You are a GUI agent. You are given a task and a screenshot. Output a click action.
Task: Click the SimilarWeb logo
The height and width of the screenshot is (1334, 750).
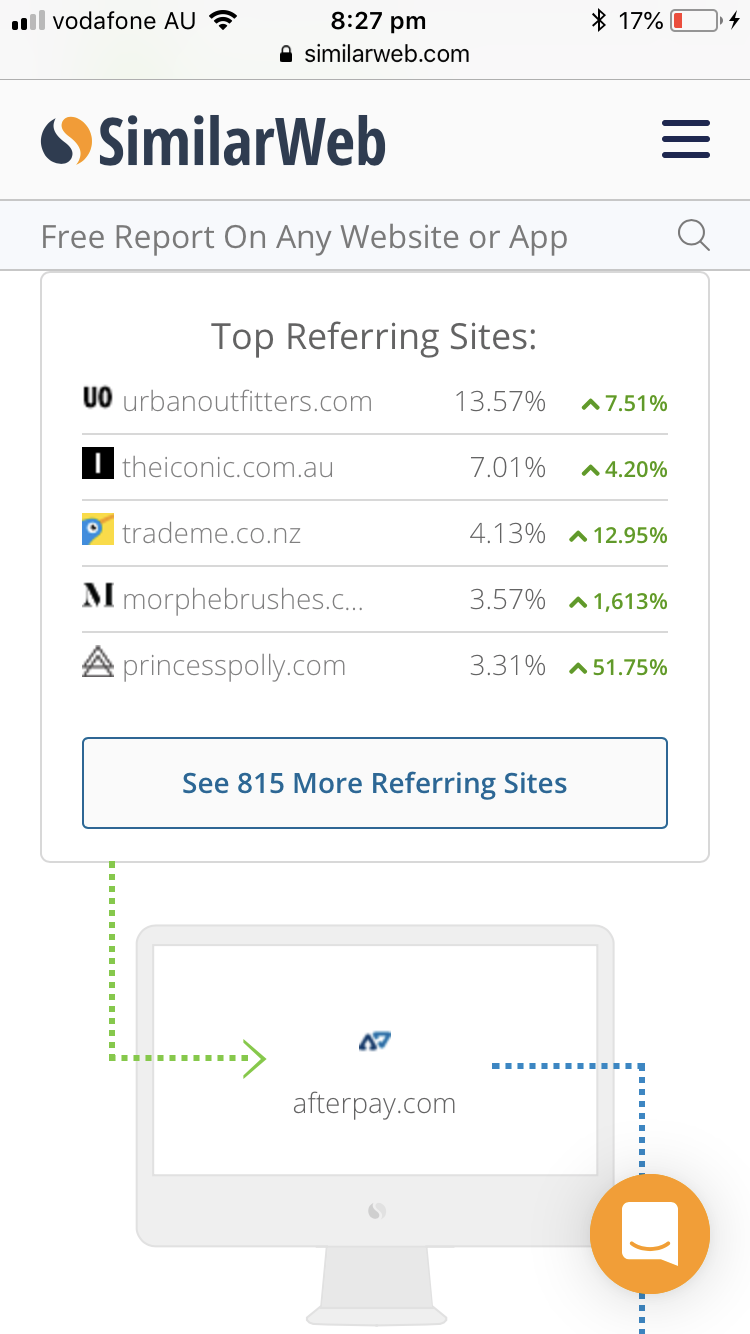pos(213,140)
